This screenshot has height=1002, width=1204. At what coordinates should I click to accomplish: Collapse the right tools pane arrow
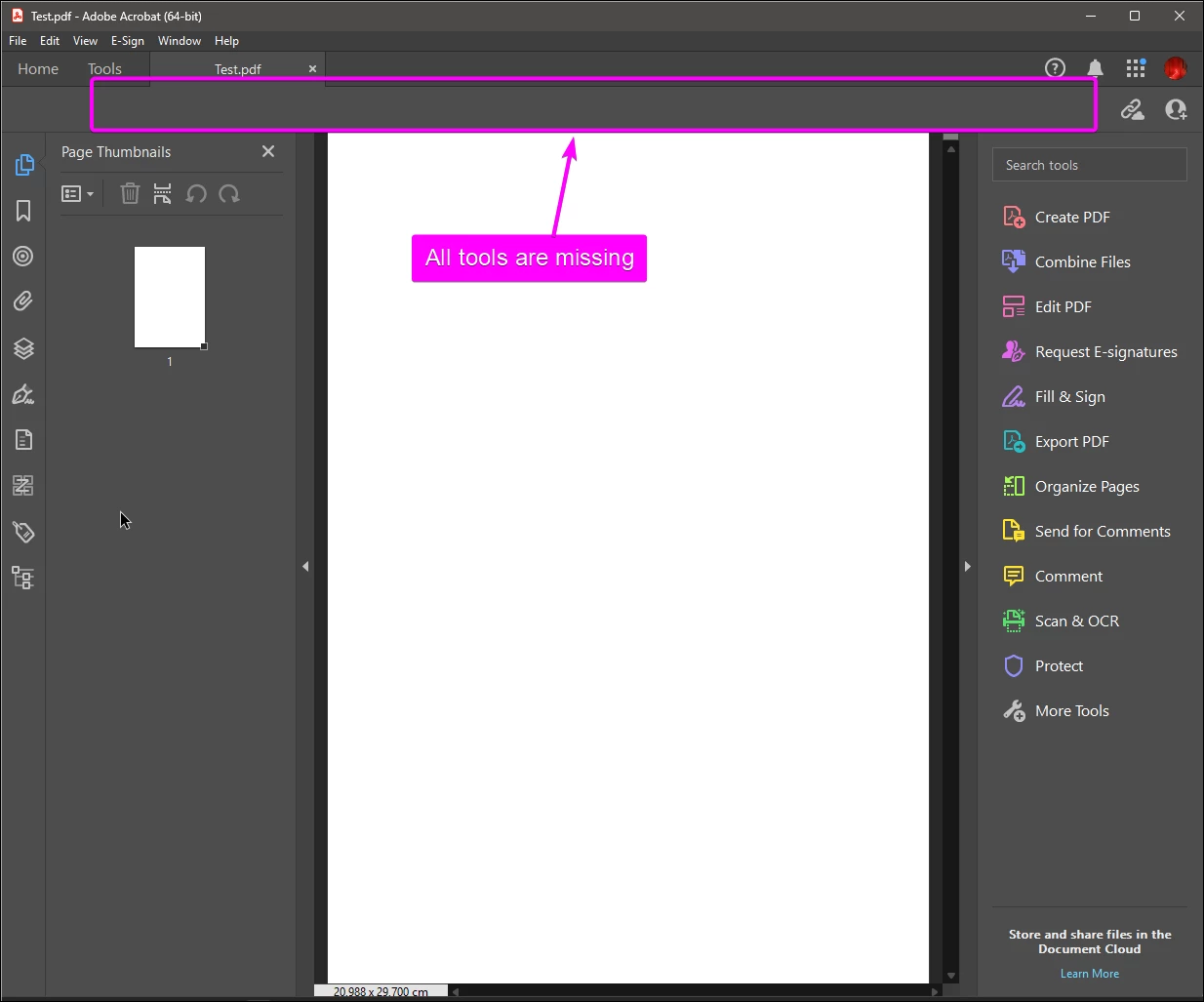click(968, 566)
